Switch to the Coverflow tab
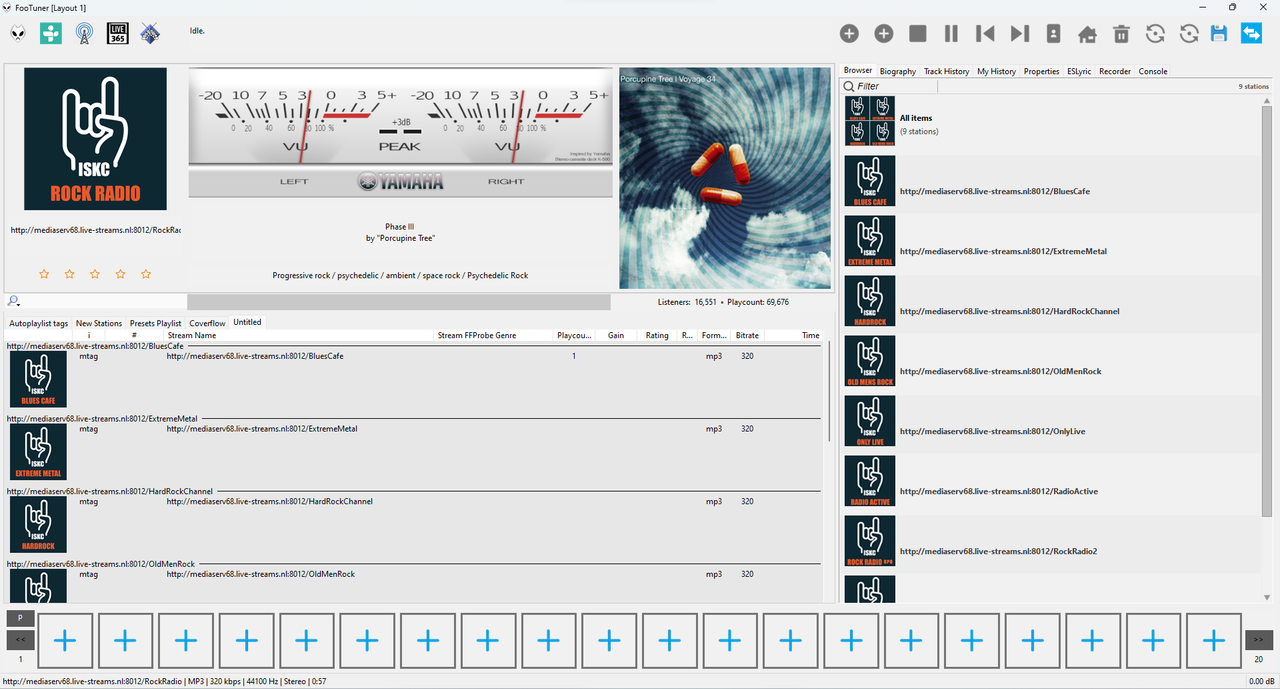The width and height of the screenshot is (1280, 689). [x=208, y=323]
